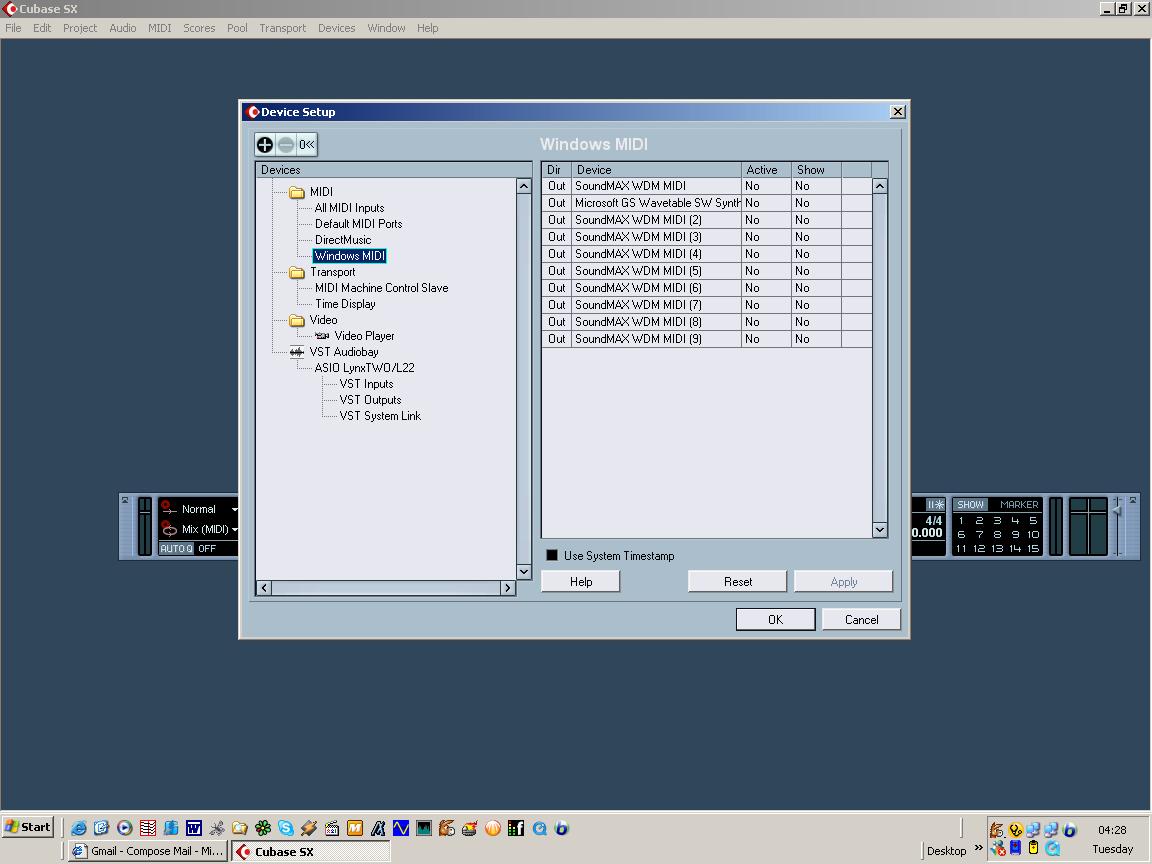The height and width of the screenshot is (864, 1152).
Task: Open the Transport menu
Action: click(x=282, y=28)
